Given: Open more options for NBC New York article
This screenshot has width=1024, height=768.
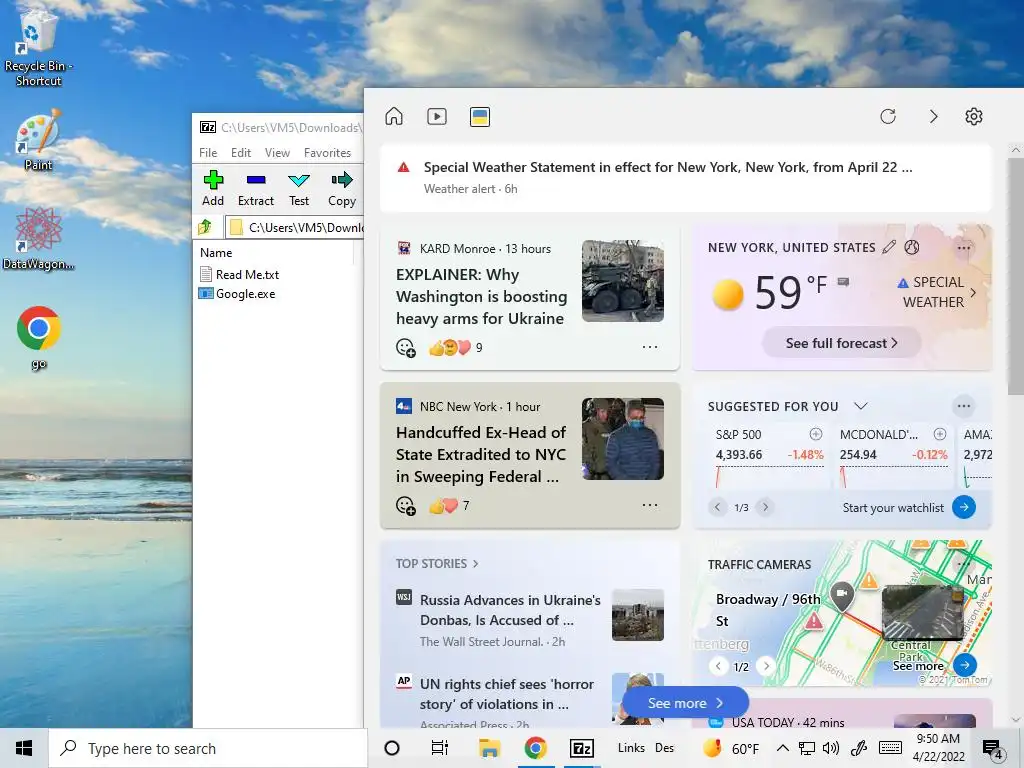Looking at the screenshot, I should 650,505.
